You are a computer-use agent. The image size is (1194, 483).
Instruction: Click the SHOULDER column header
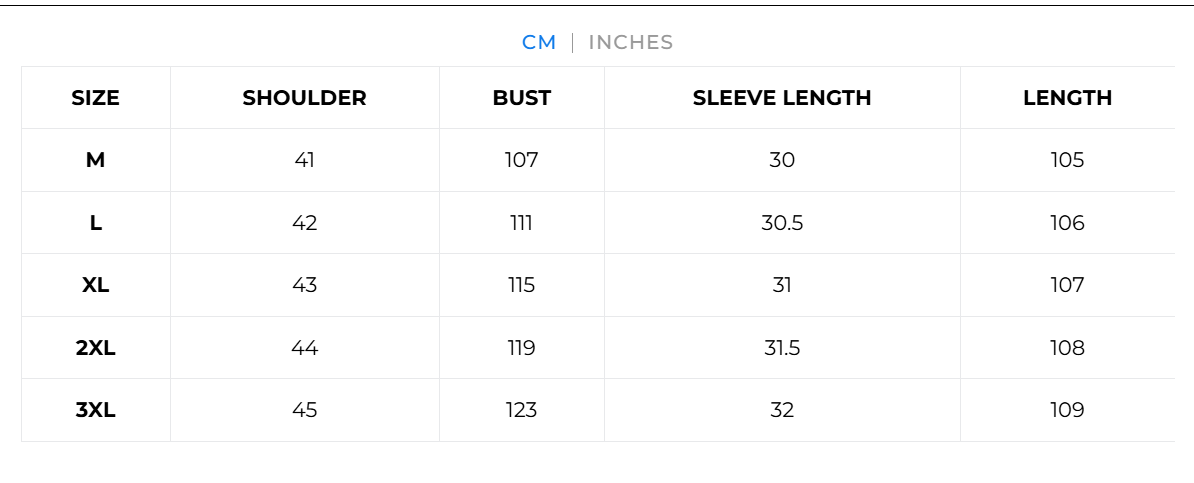pyautogui.click(x=304, y=98)
